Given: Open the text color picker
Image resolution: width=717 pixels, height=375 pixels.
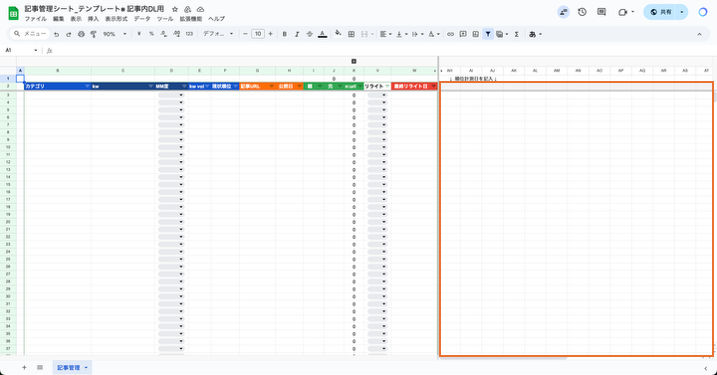Looking at the screenshot, I should tap(322, 34).
